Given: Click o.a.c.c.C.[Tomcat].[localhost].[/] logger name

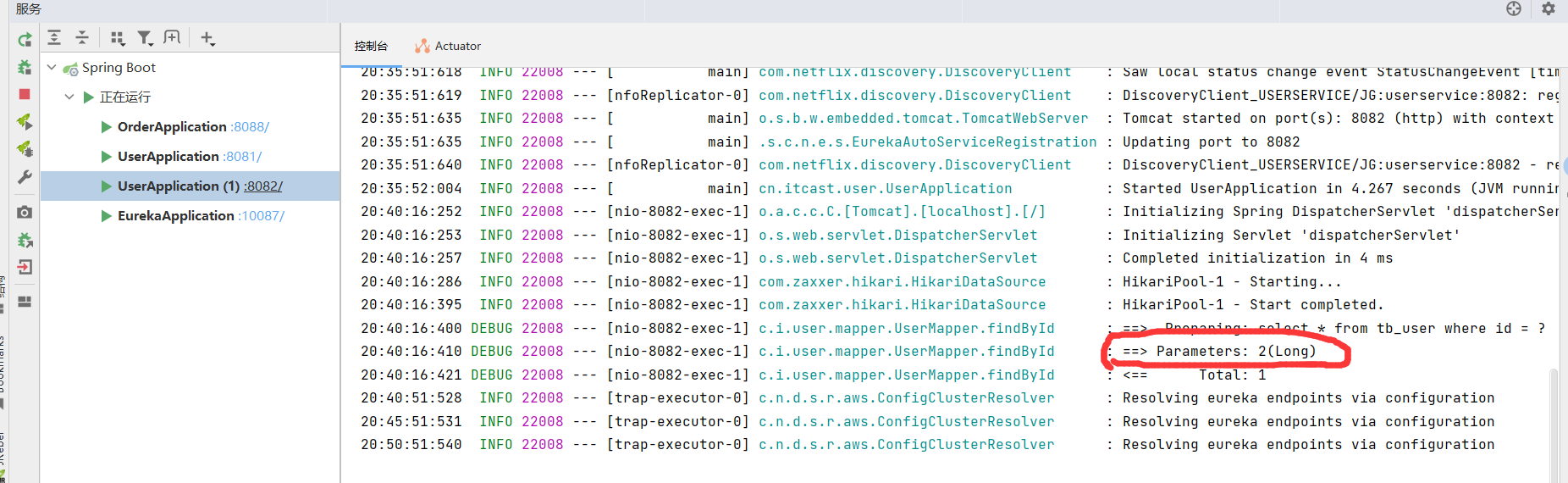Looking at the screenshot, I should (x=902, y=211).
